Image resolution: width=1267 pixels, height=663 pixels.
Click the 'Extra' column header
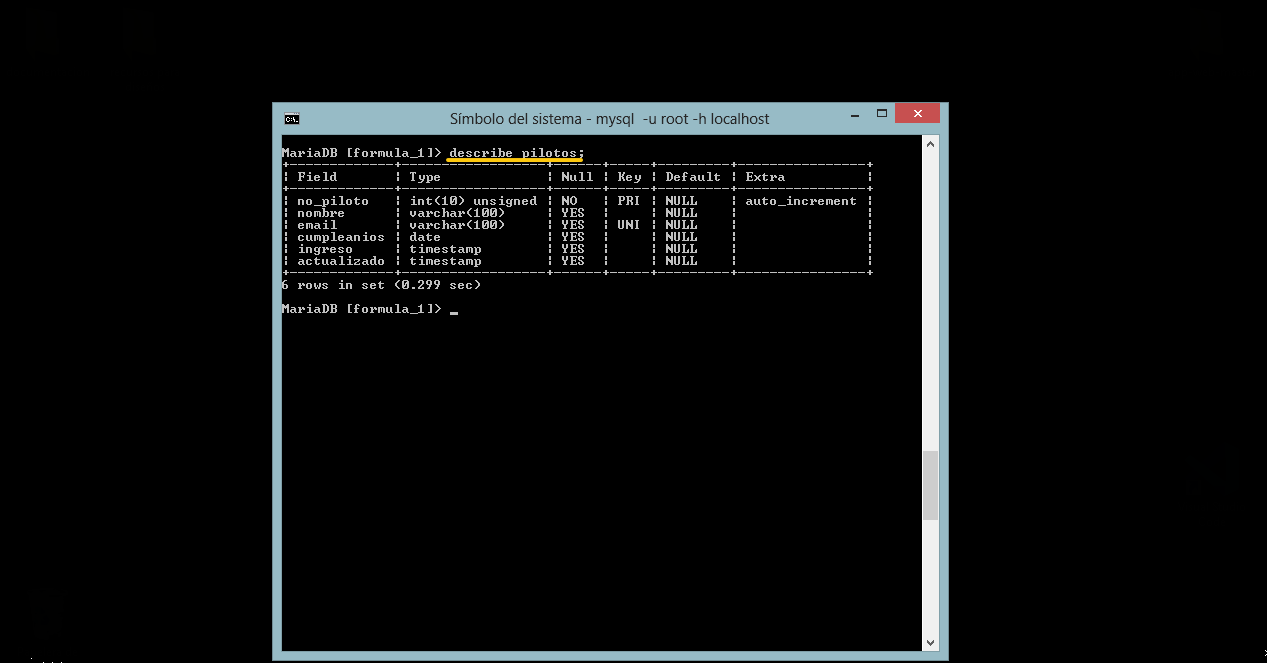pos(765,177)
